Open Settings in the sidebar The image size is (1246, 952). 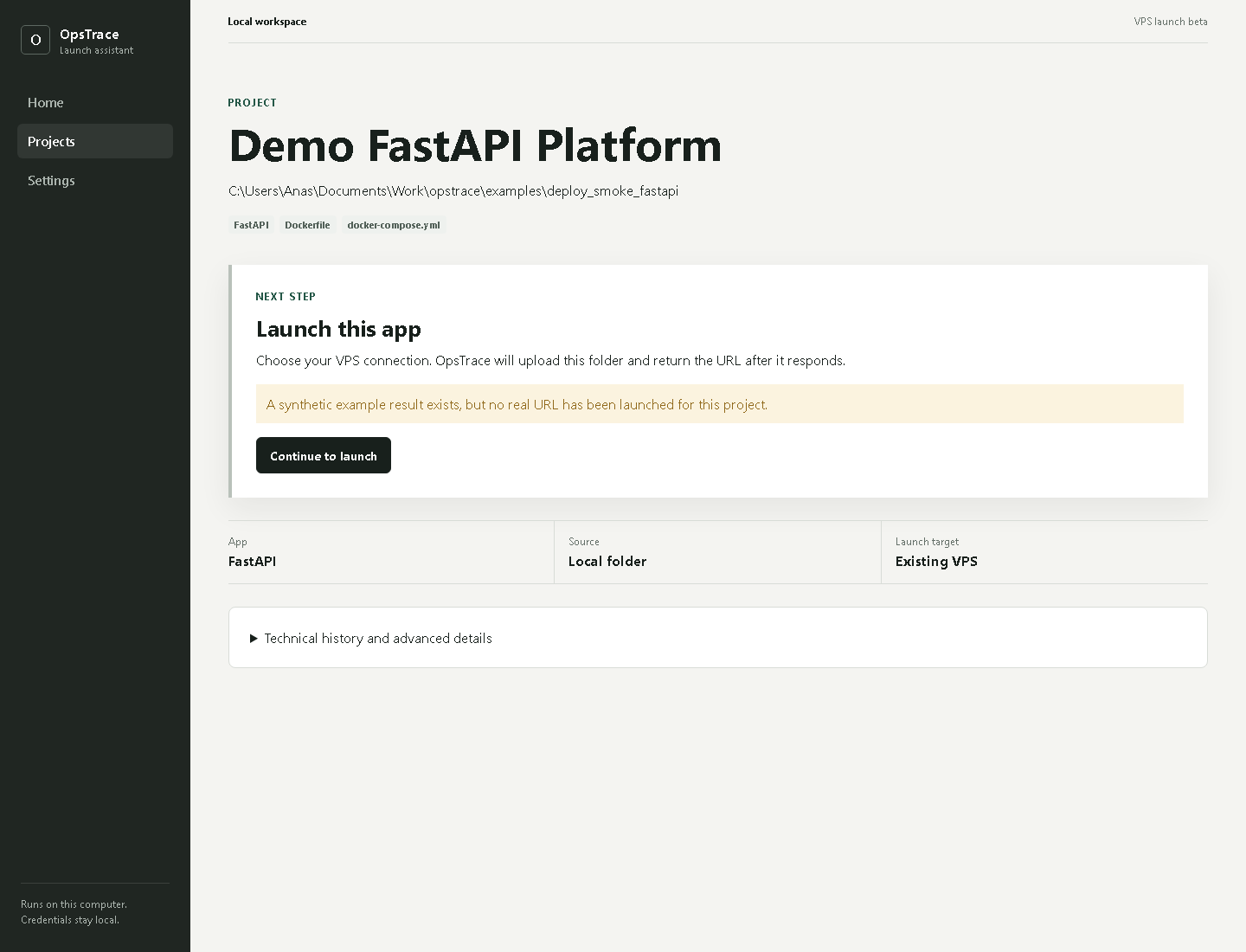coord(95,180)
